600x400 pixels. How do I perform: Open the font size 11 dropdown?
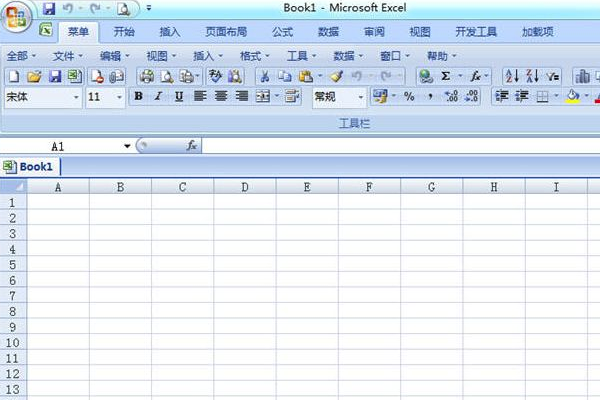pyautogui.click(x=119, y=97)
